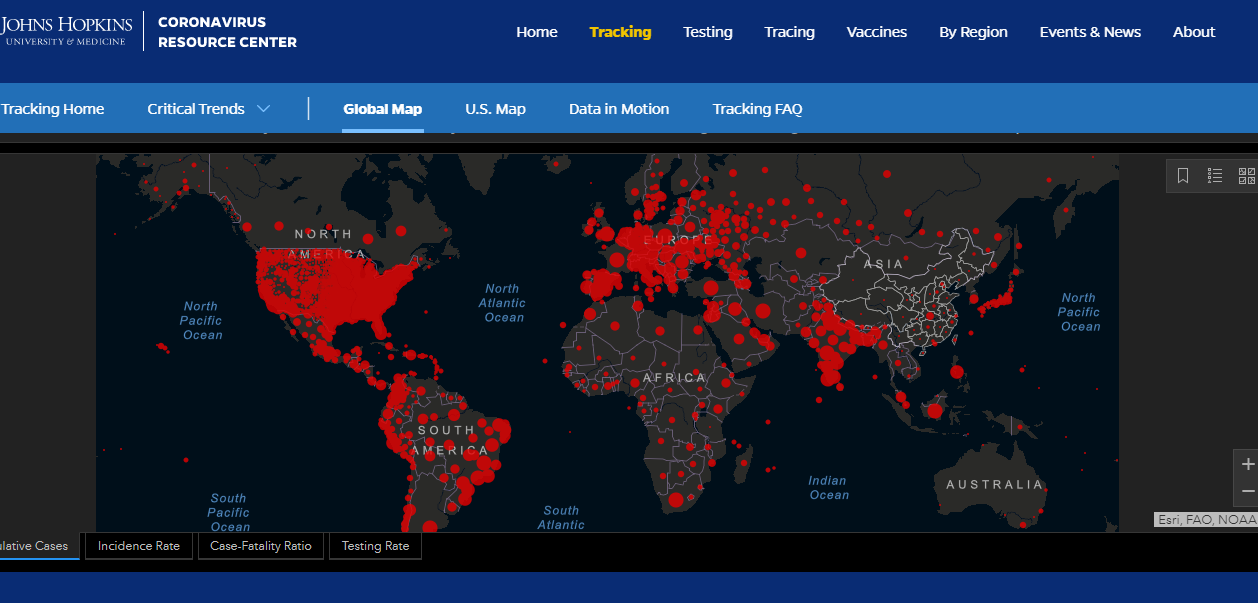Viewport: 1258px width, 603px height.
Task: Open the Tracking FAQ link
Action: (757, 109)
